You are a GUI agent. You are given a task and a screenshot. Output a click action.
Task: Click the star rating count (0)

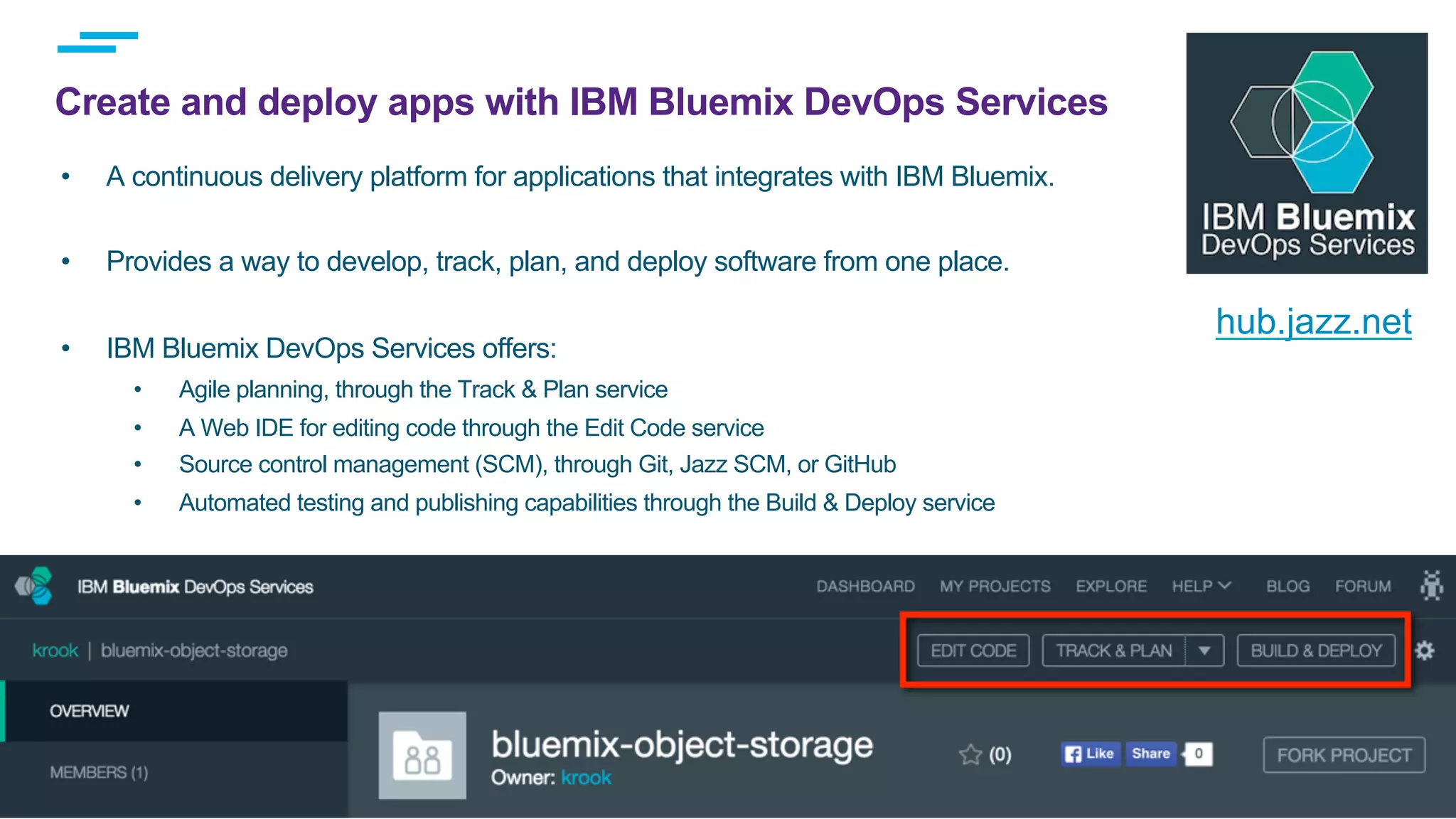1000,754
